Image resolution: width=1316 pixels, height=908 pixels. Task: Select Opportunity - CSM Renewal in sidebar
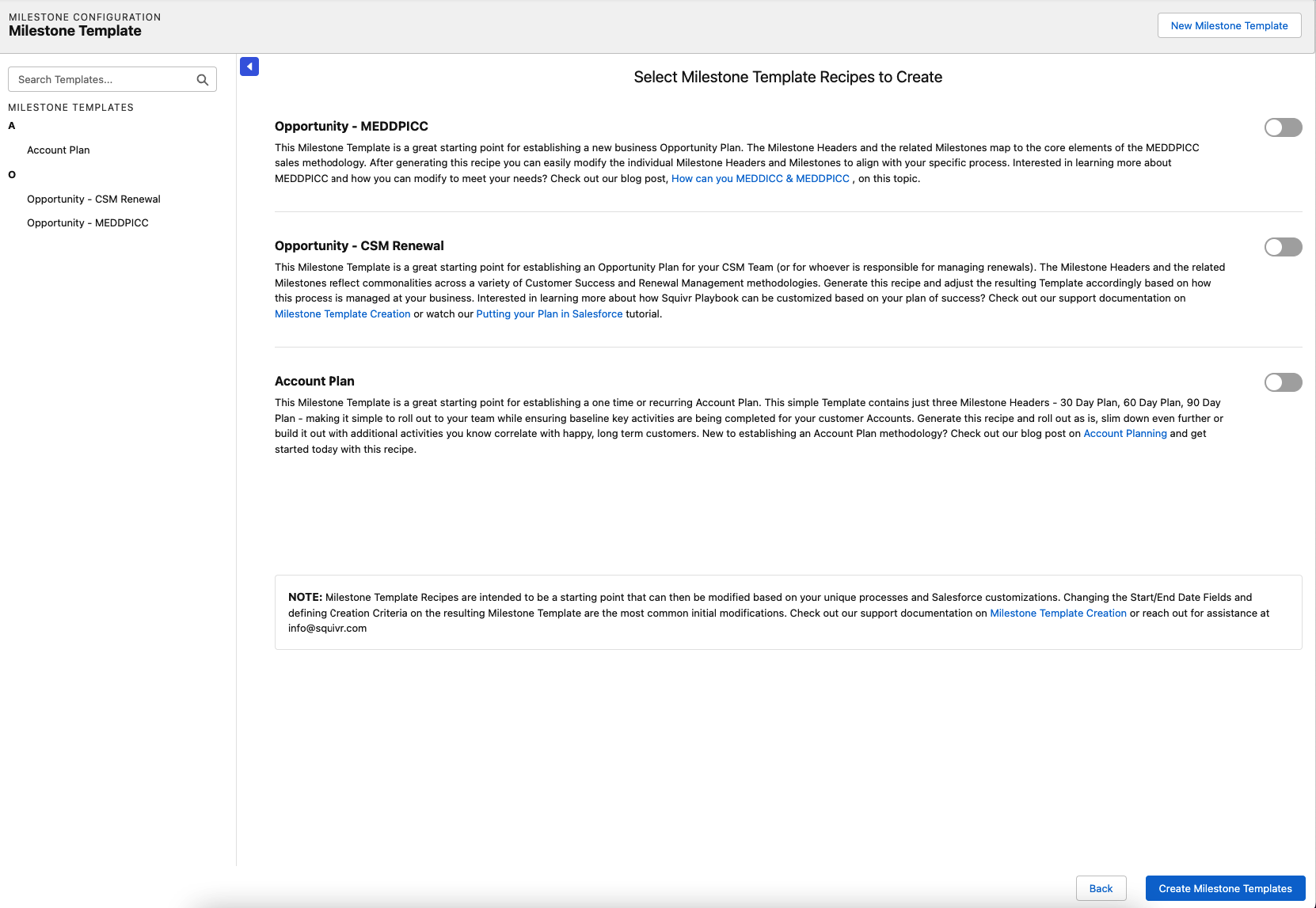point(93,199)
